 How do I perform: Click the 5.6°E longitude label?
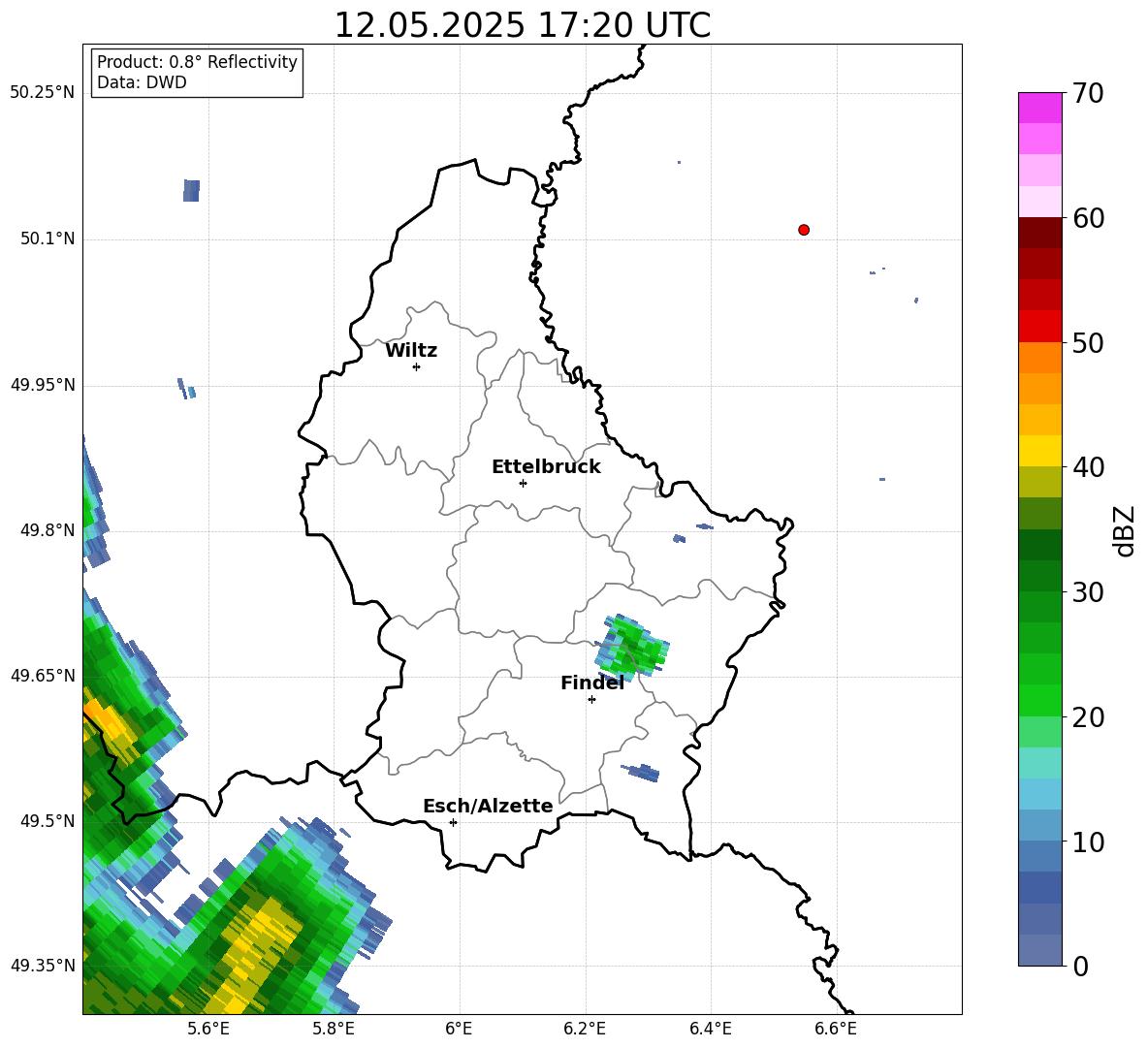coord(208,1029)
